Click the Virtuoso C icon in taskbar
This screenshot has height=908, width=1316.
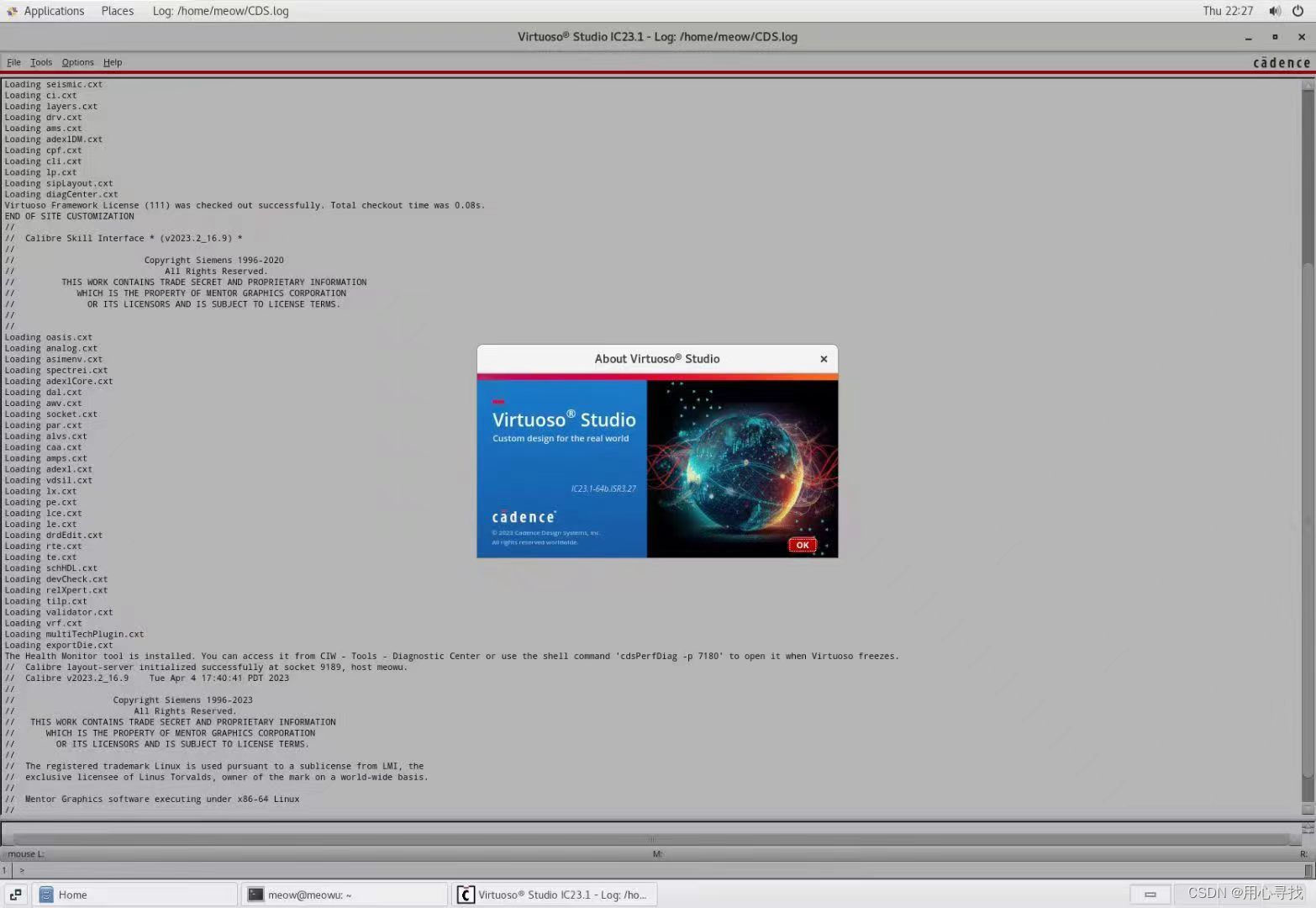(x=466, y=895)
